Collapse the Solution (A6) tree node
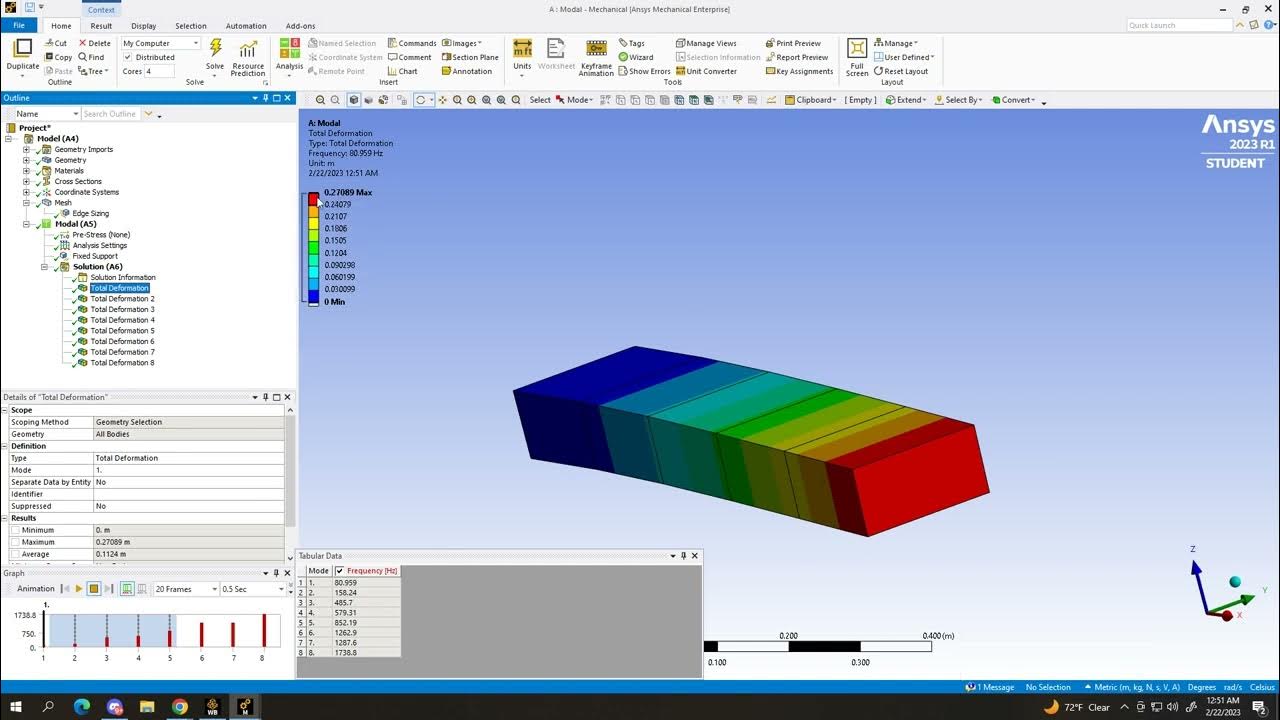This screenshot has width=1280, height=720. coord(44,267)
